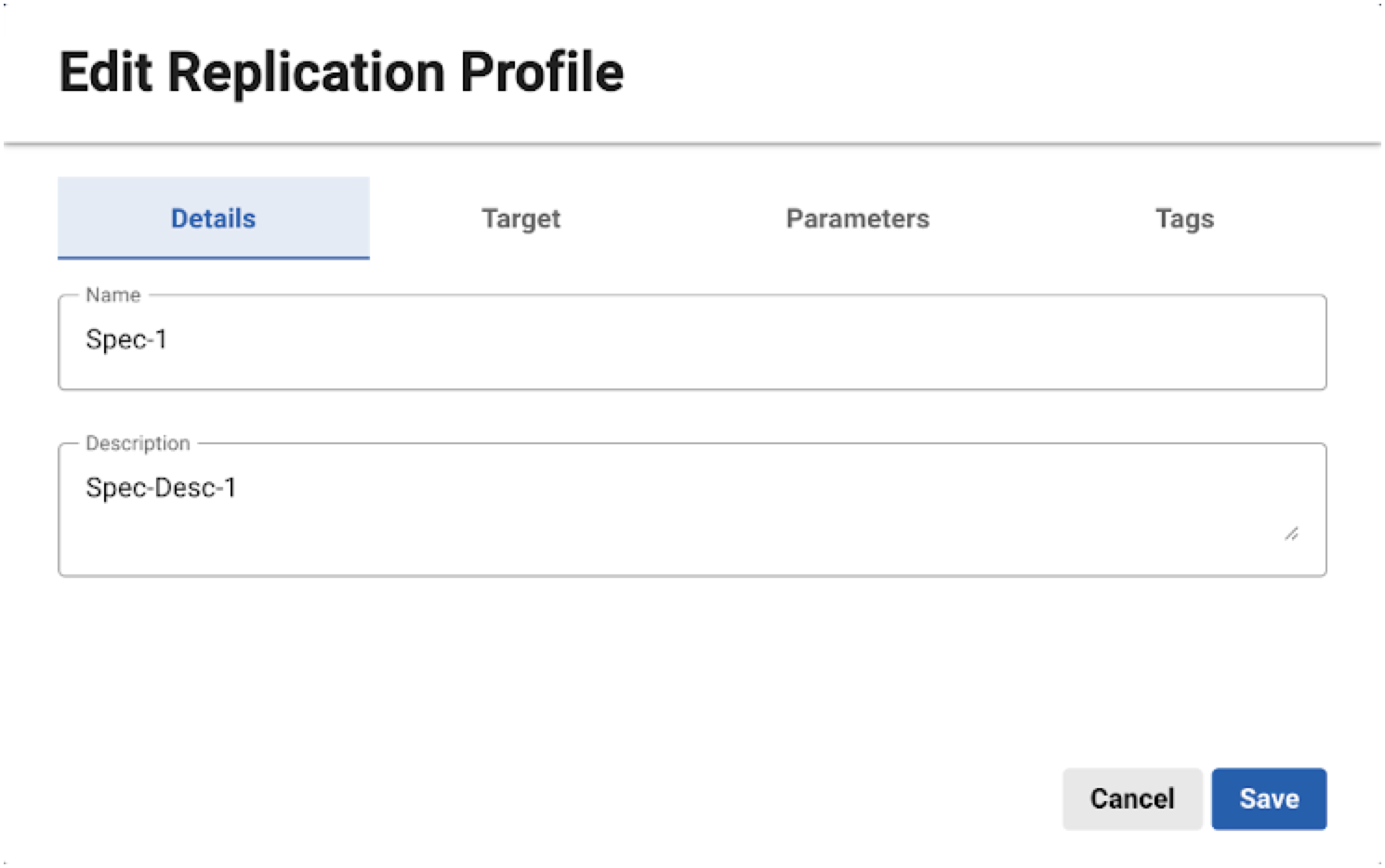Screen dimensions: 1385x868
Task: Cancel editing the replication profile
Action: coord(1131,798)
